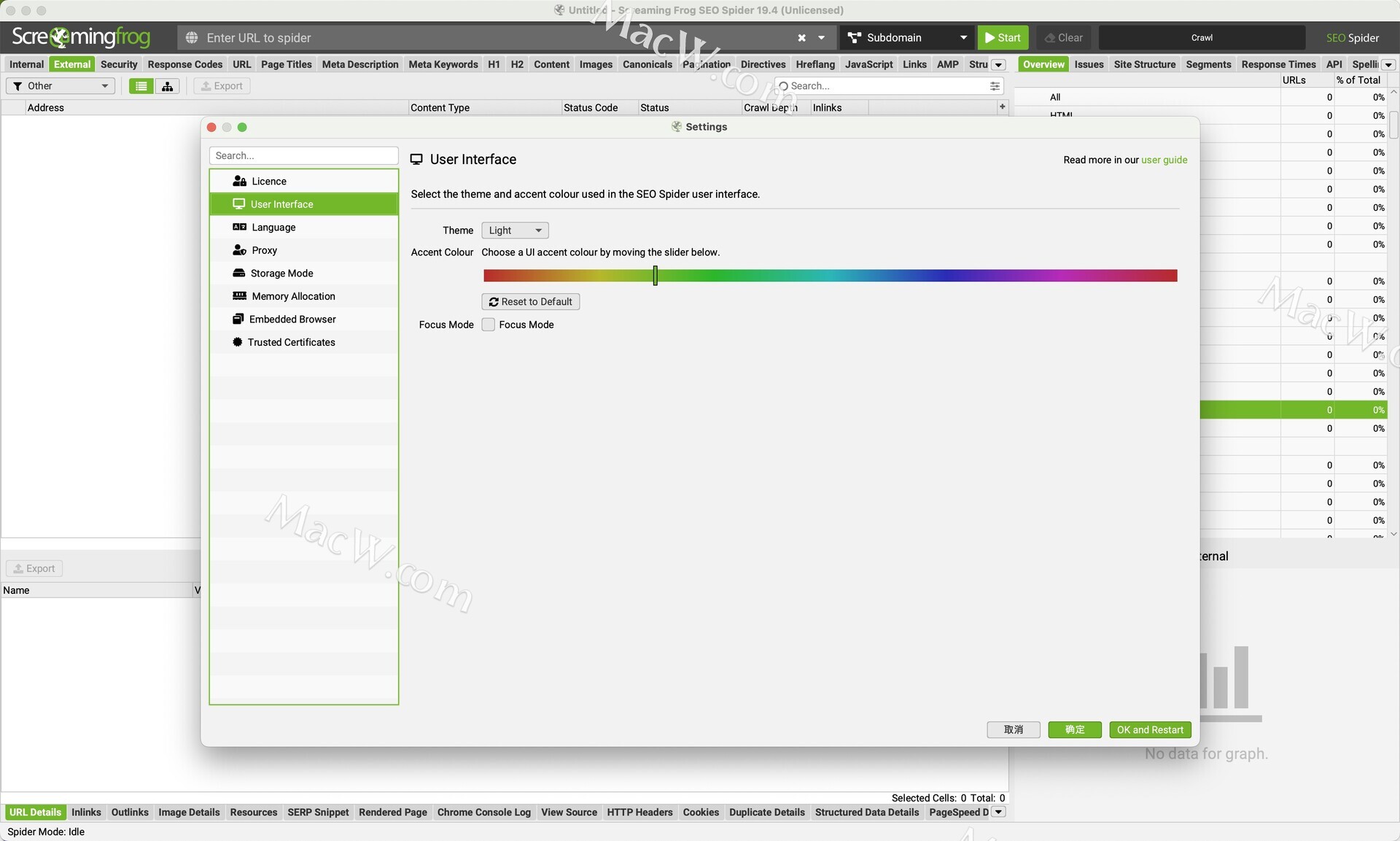Switch to HTTP Headers bottom tab
This screenshot has width=1400, height=841.
coord(639,812)
